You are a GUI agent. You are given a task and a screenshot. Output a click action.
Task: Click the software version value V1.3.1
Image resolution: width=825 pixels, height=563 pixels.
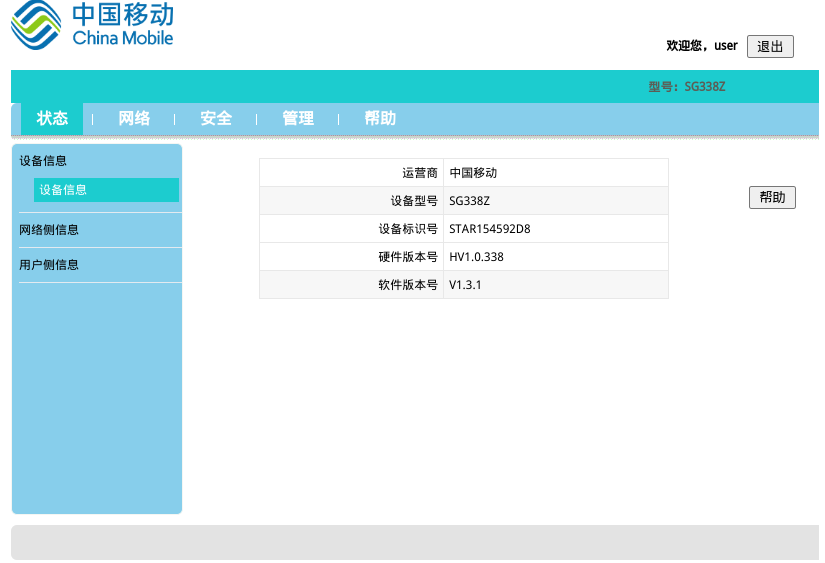click(466, 285)
